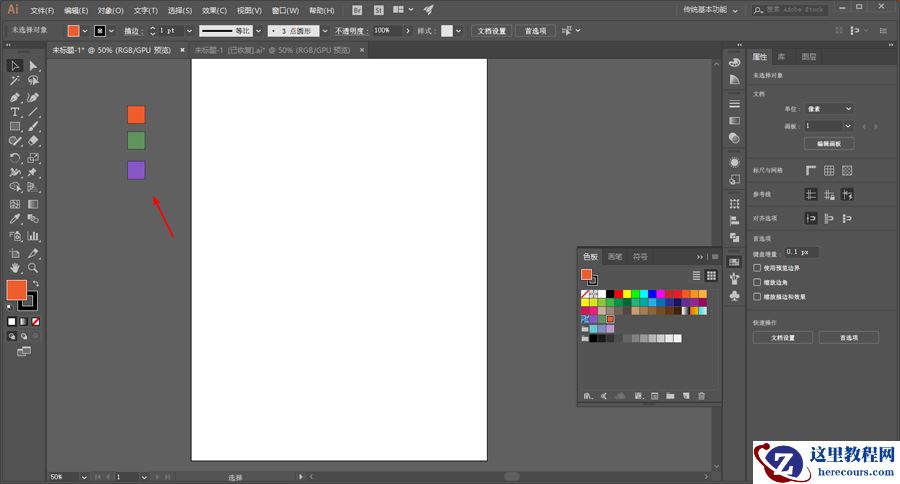Open the 对象(O) menu

(x=110, y=10)
